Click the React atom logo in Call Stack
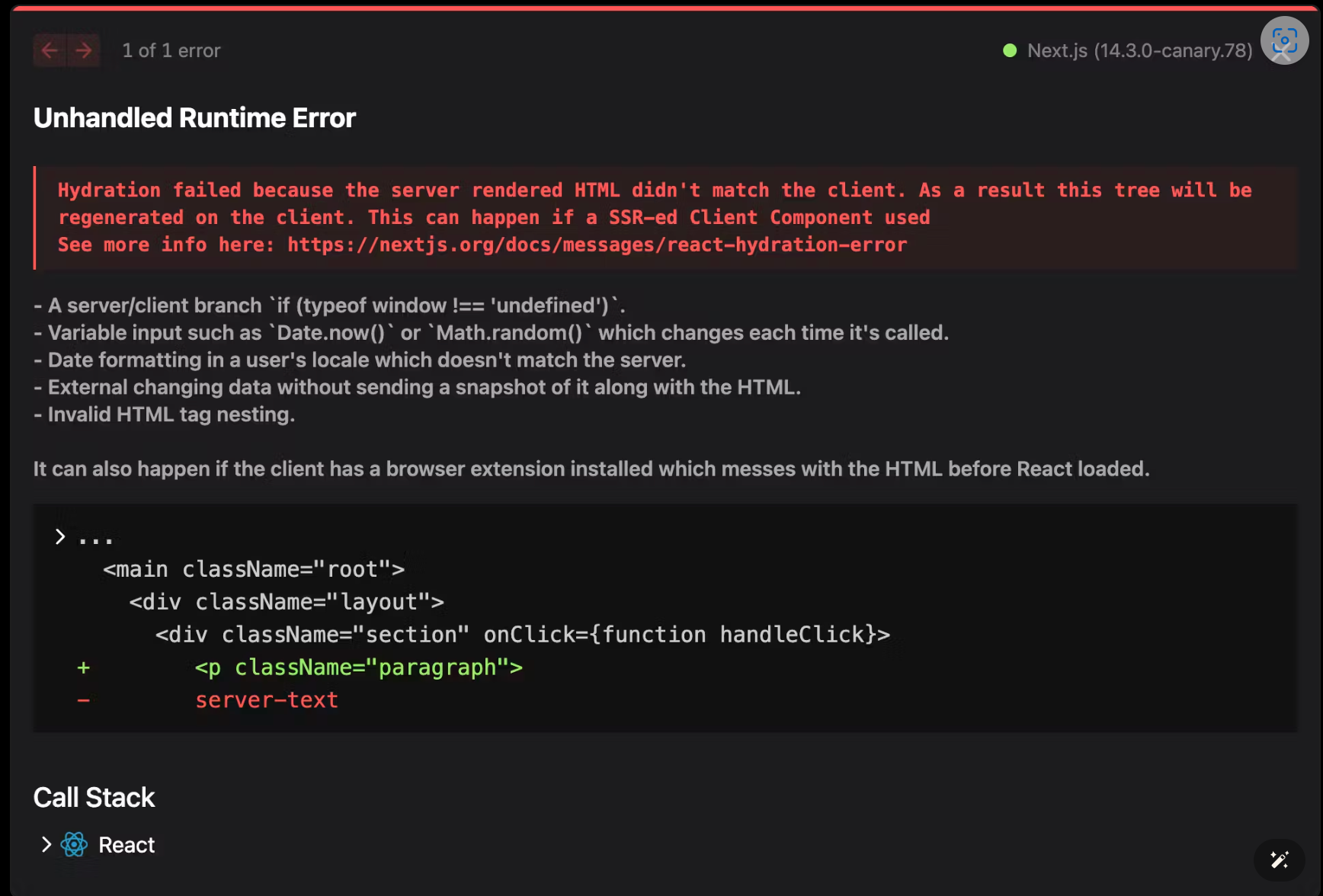The image size is (1323, 896). 75,844
